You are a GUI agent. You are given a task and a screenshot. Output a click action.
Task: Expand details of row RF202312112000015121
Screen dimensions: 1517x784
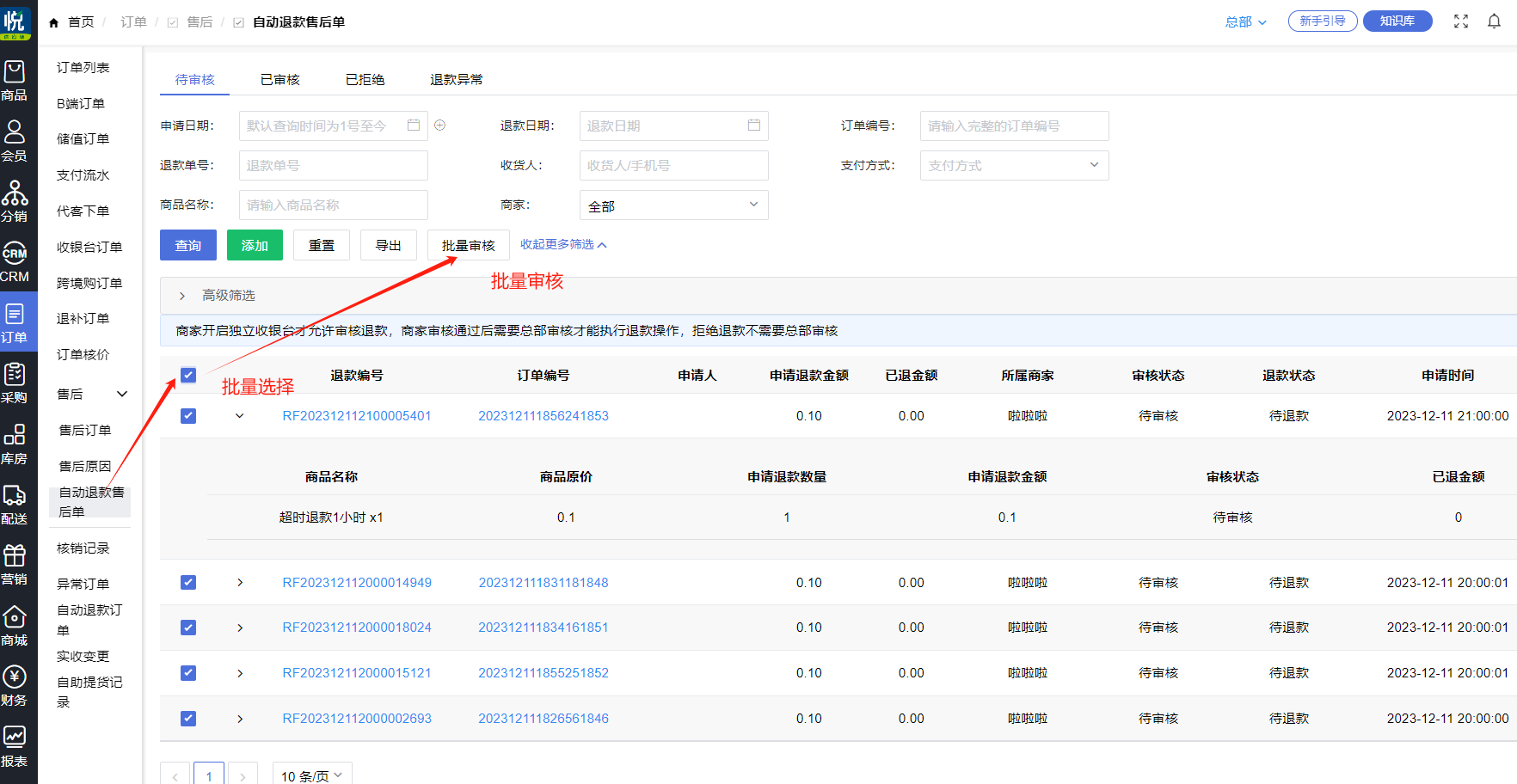pyautogui.click(x=240, y=673)
